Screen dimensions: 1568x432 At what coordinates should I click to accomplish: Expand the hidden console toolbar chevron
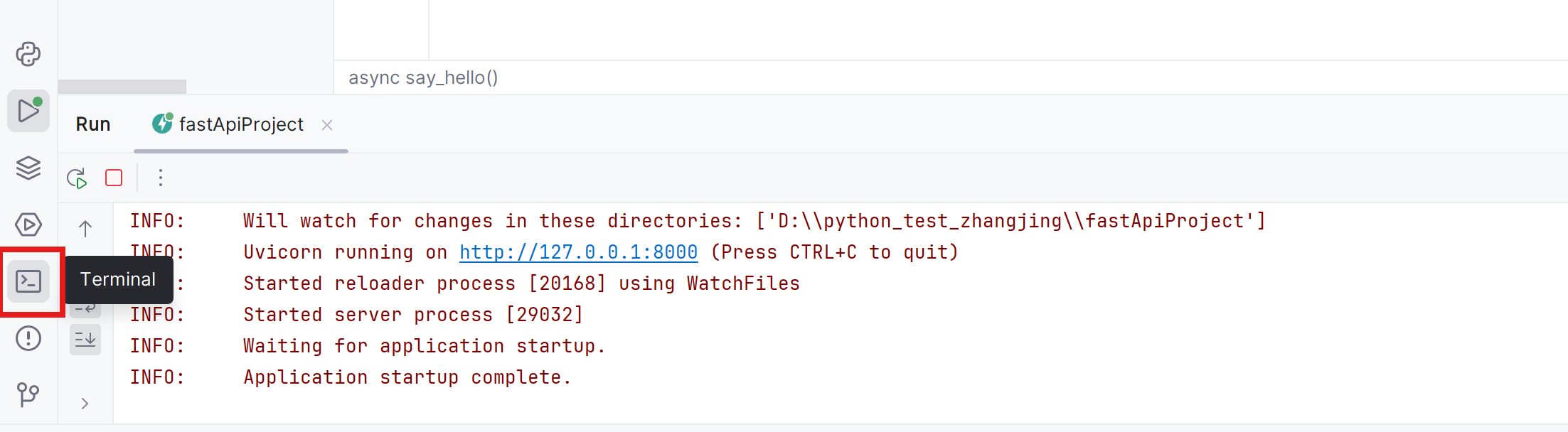tap(85, 404)
